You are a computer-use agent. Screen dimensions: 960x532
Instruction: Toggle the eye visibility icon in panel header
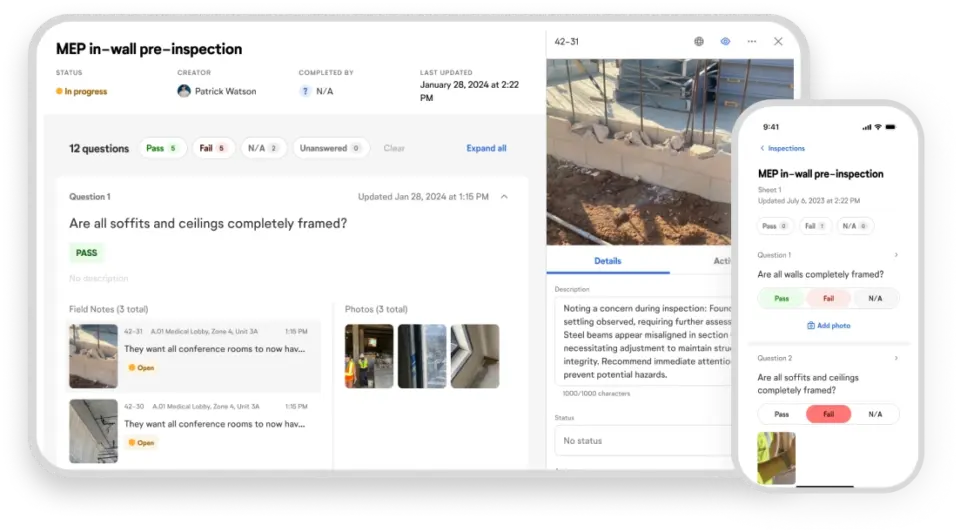726,42
